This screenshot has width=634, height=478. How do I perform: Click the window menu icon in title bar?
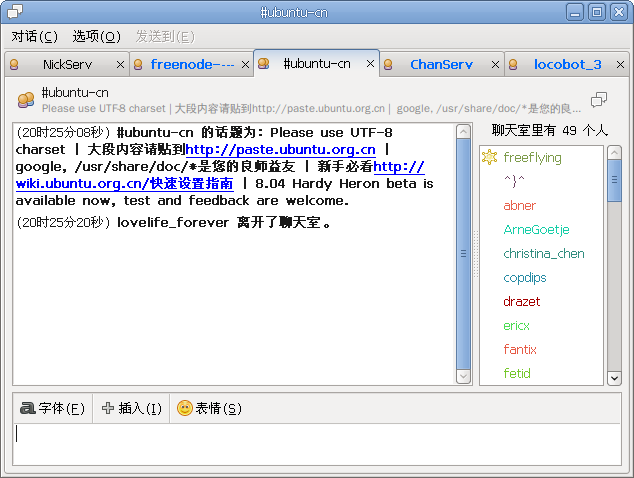15,12
